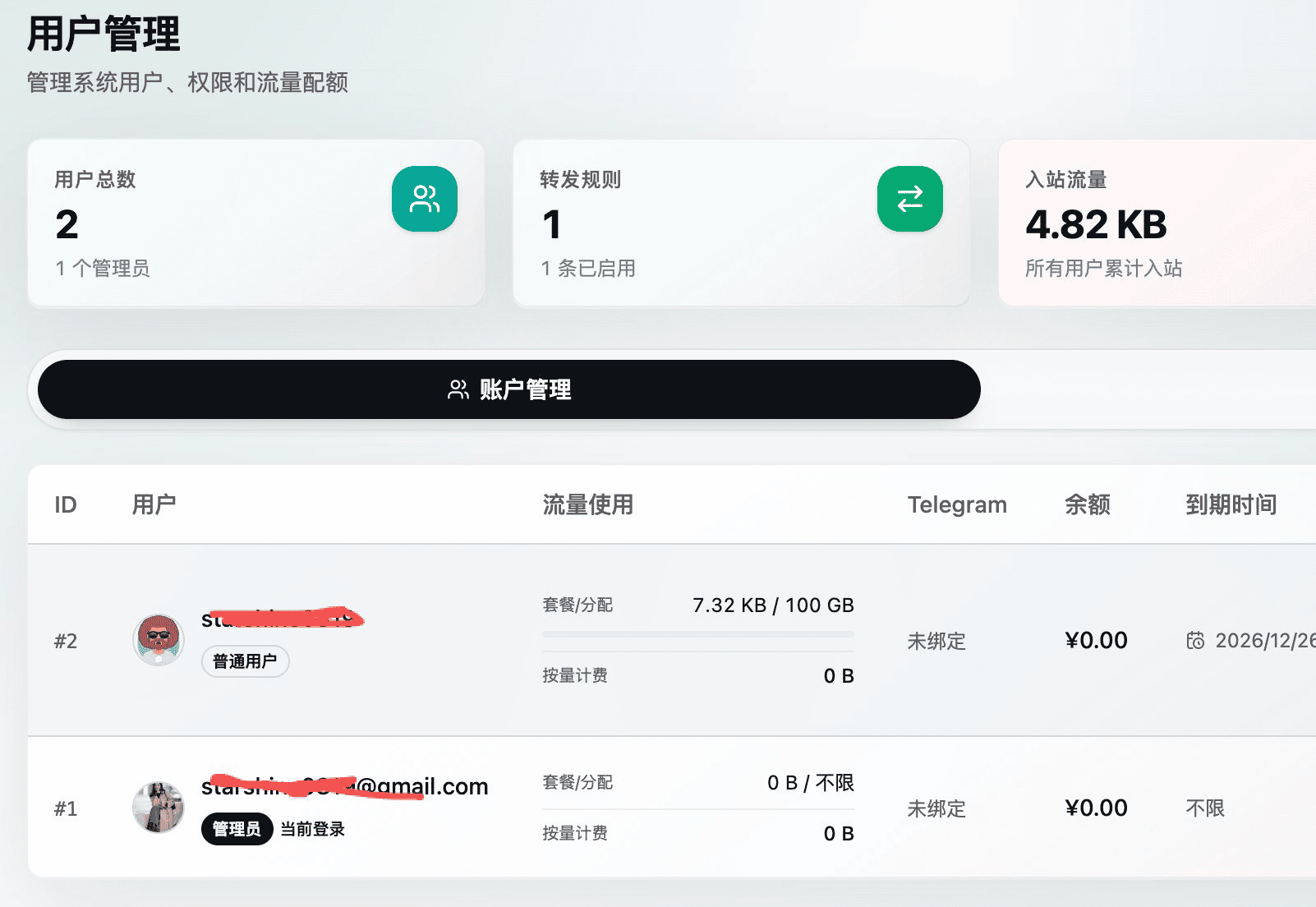Screen dimensions: 1316x907
Task: Click the 1 个管理员 text
Action: coord(103,268)
